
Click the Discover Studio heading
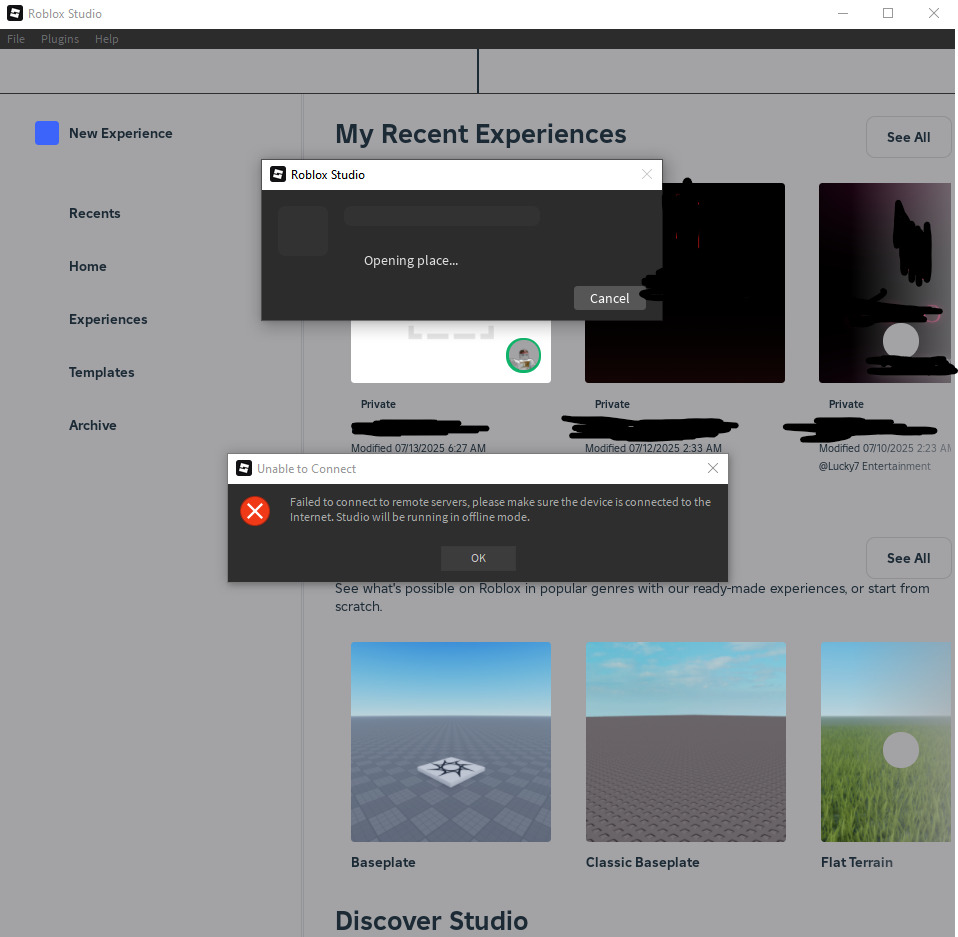click(x=431, y=921)
